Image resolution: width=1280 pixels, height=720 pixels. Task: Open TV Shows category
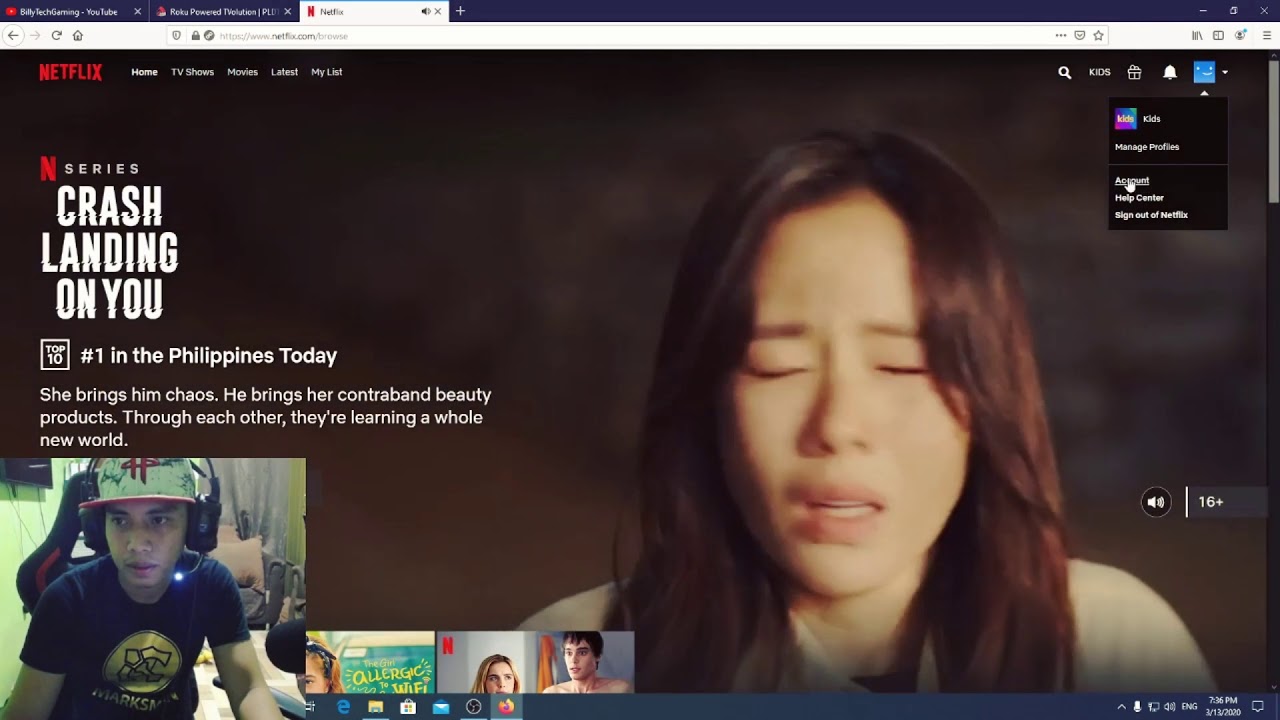click(x=192, y=72)
